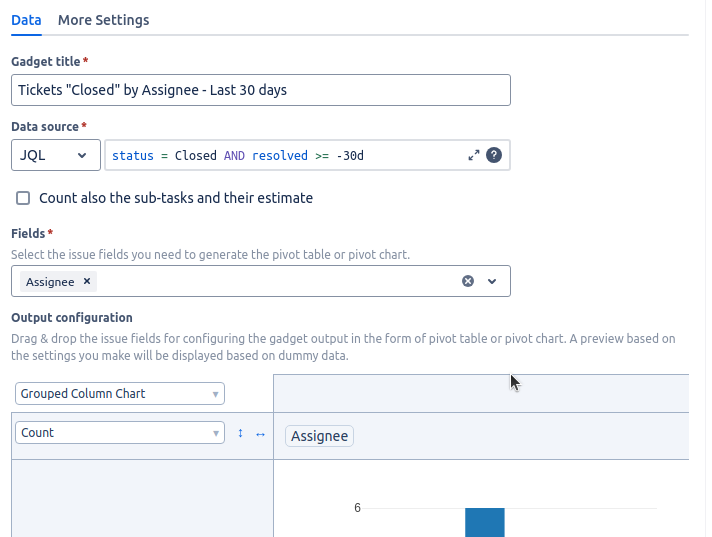Select the Assignee chip in output configuration
Image resolution: width=712 pixels, height=537 pixels.
[319, 436]
